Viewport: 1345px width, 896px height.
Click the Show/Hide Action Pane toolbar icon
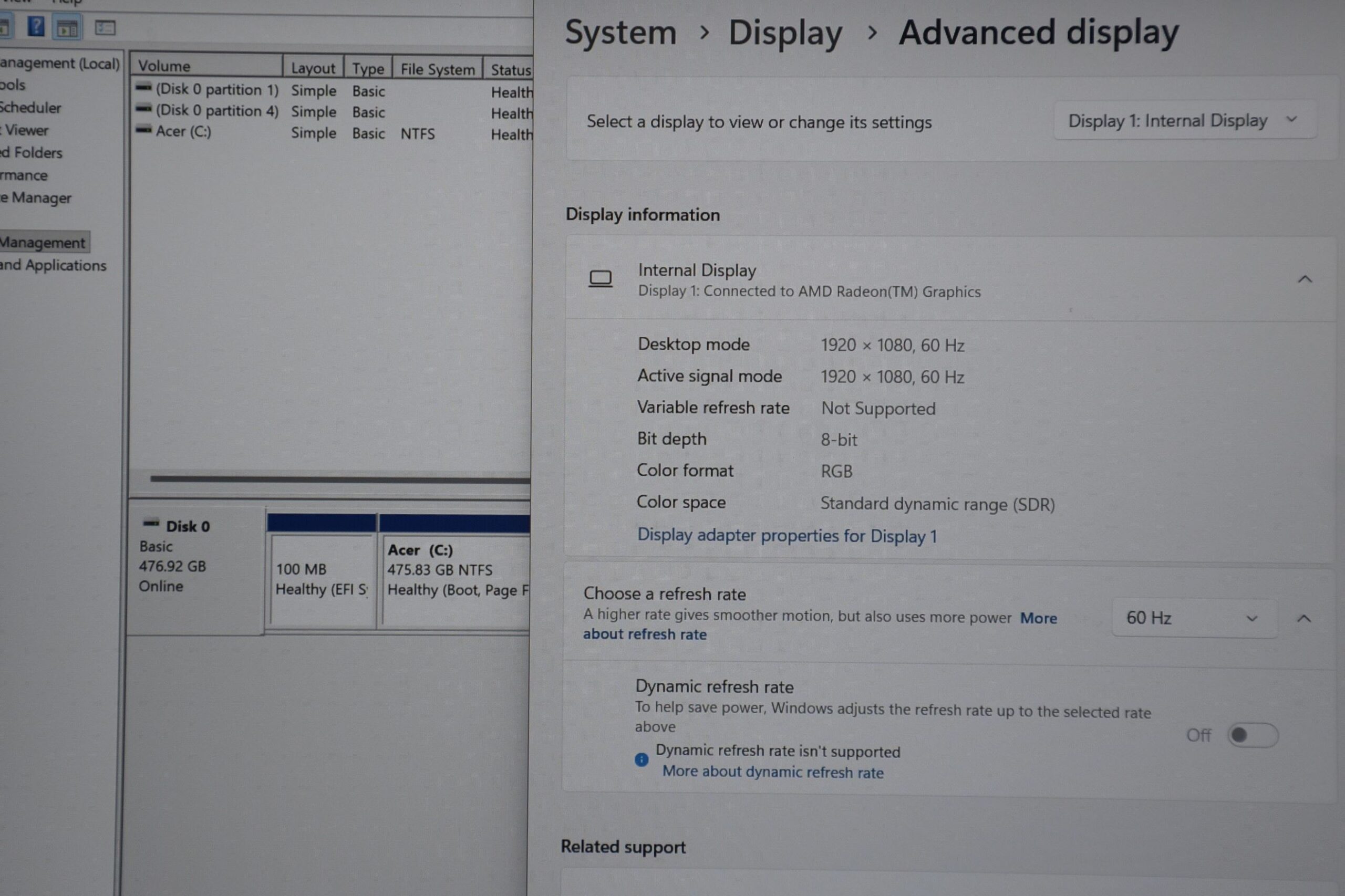(67, 28)
